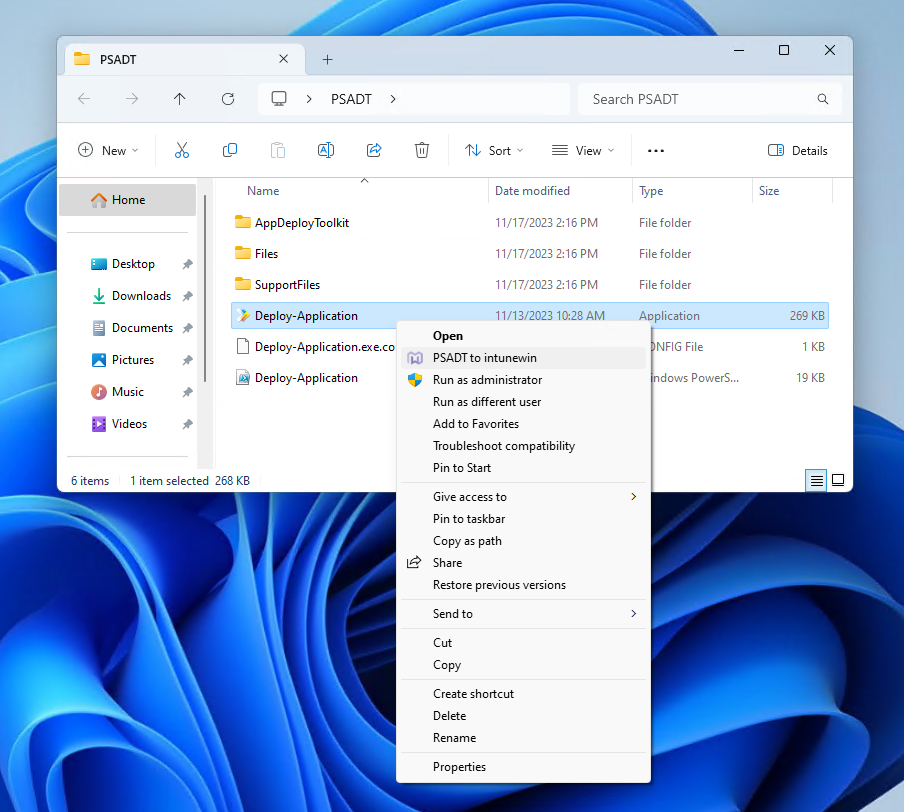Select Home in navigation pane

[x=127, y=200]
